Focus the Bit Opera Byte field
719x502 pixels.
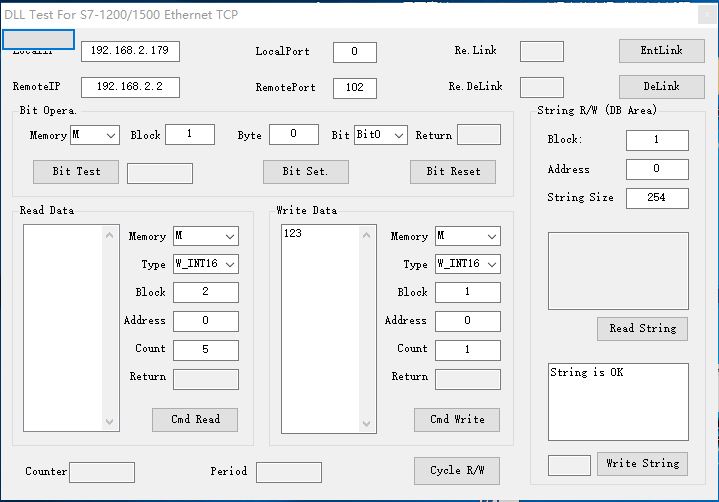point(293,134)
